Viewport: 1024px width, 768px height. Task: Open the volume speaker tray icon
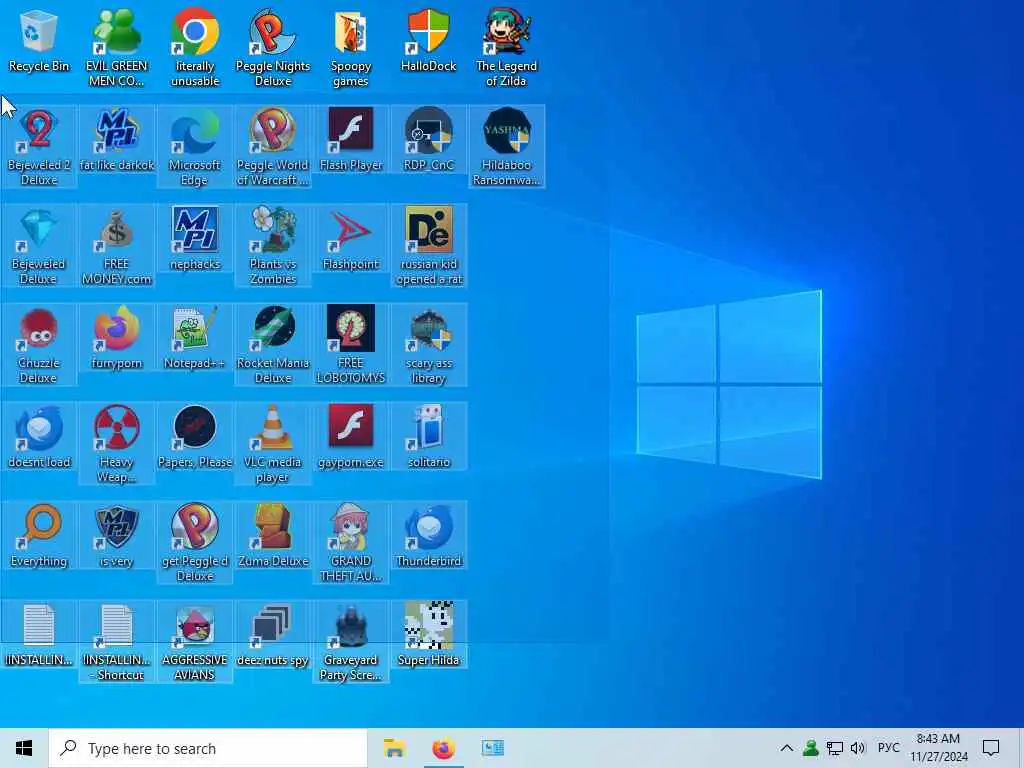pos(858,748)
